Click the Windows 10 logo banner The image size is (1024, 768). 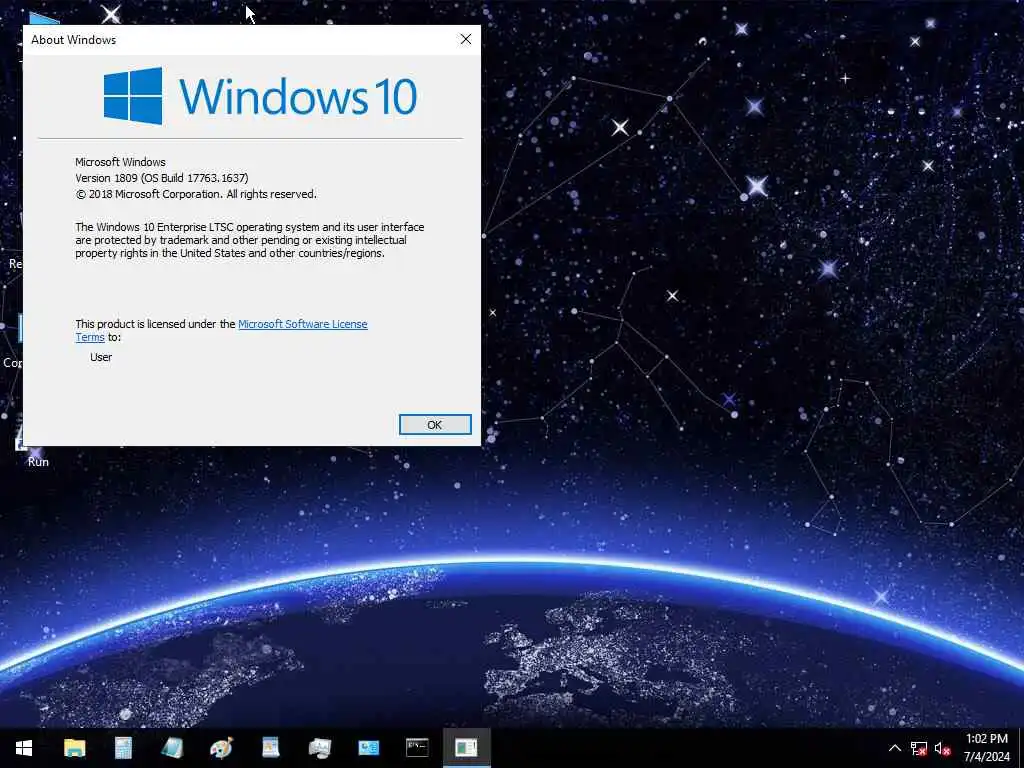pyautogui.click(x=261, y=96)
